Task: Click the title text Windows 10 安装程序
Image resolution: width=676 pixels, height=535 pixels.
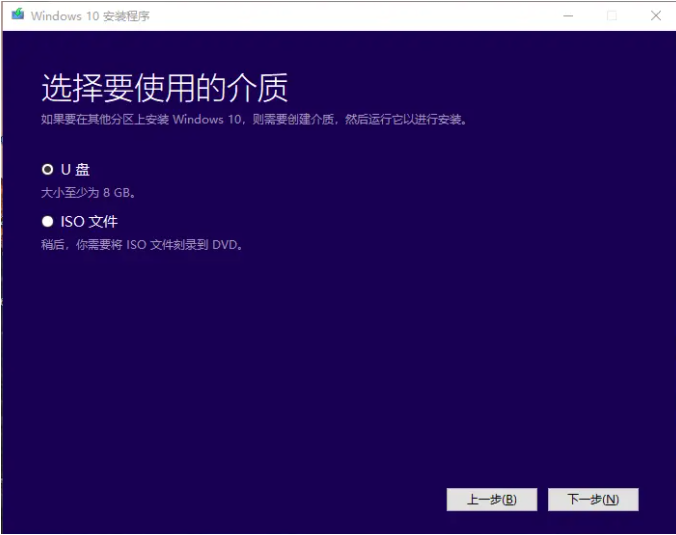Action: [90, 16]
